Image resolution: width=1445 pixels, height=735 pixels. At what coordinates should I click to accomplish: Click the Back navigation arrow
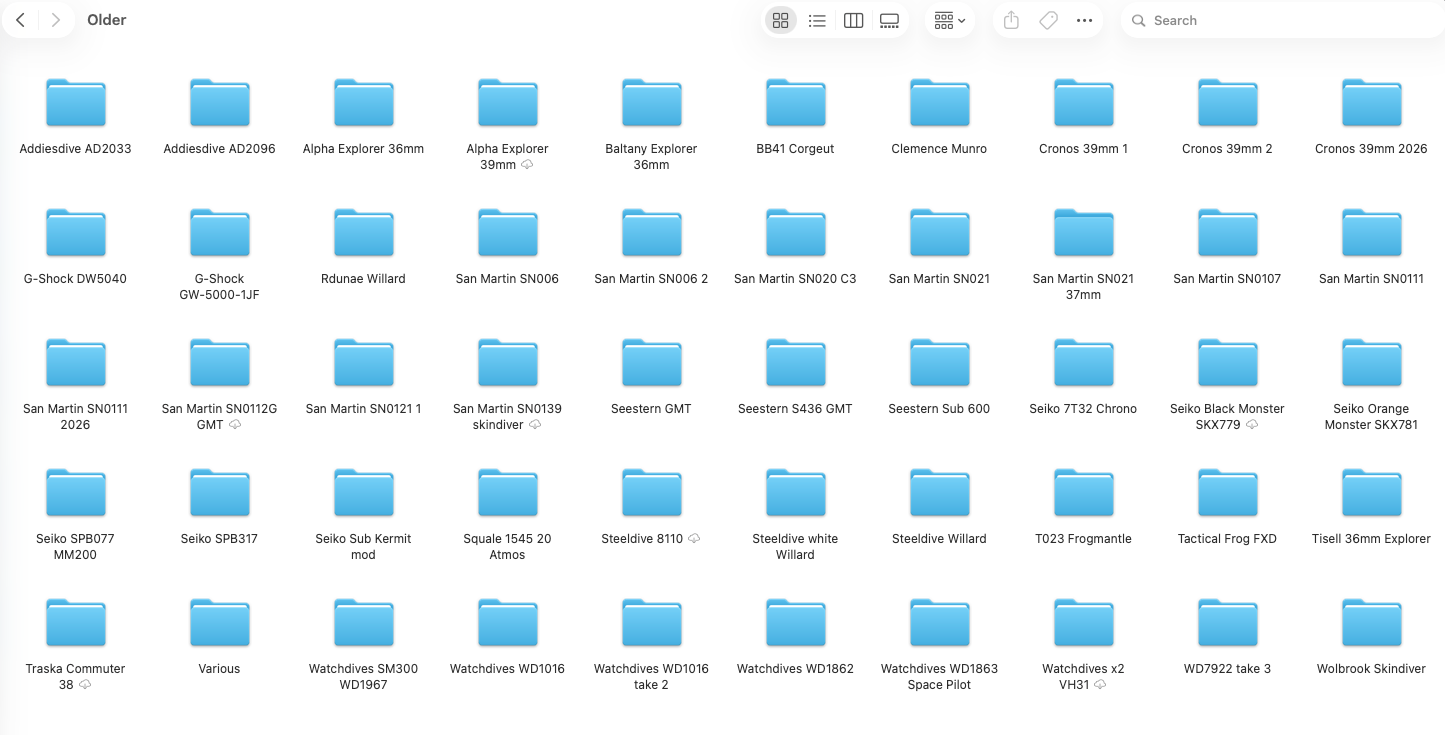pos(21,20)
